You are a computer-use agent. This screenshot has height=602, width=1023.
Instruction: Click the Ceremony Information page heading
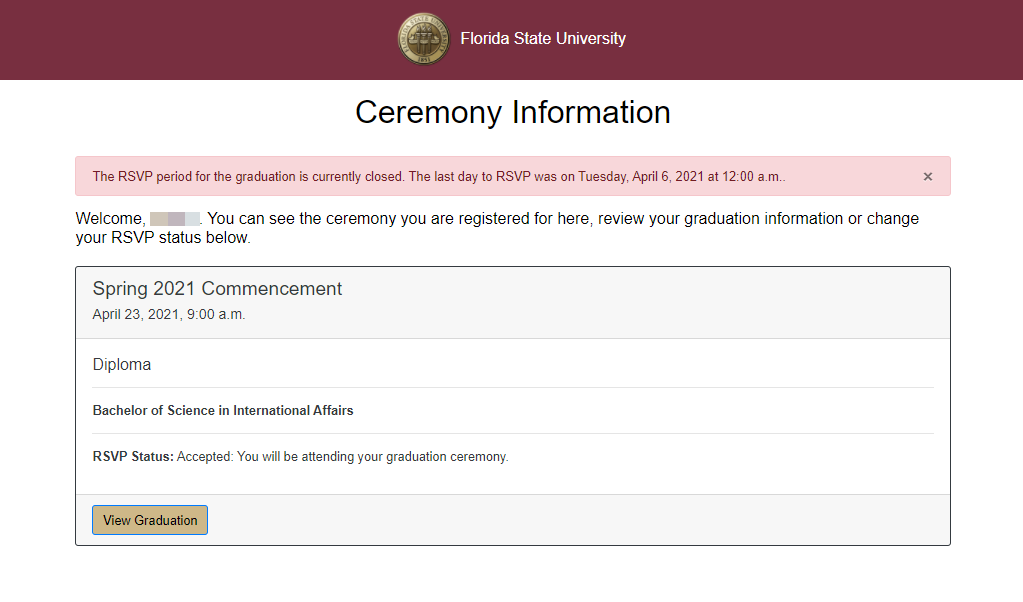pos(511,112)
